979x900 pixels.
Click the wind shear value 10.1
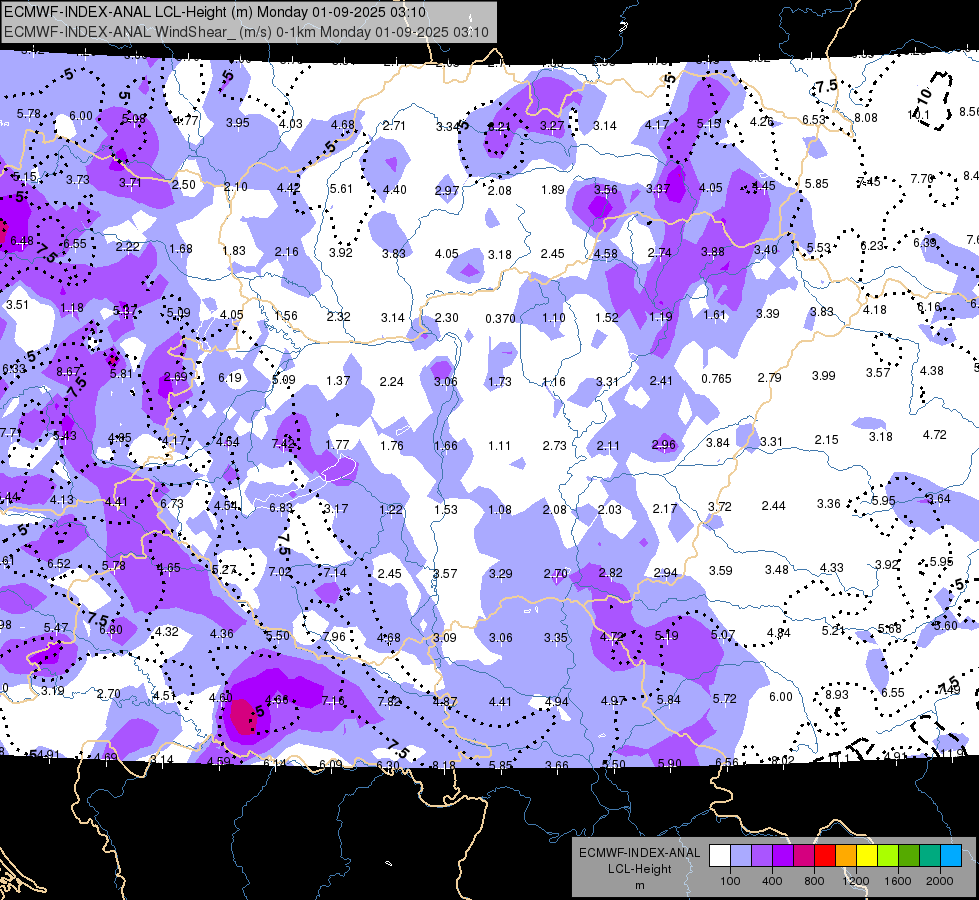(x=918, y=114)
